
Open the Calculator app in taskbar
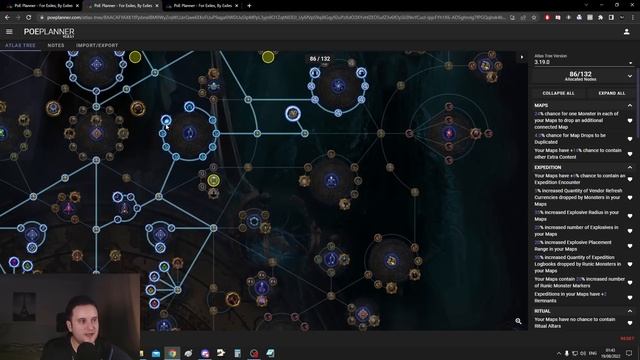[238, 353]
